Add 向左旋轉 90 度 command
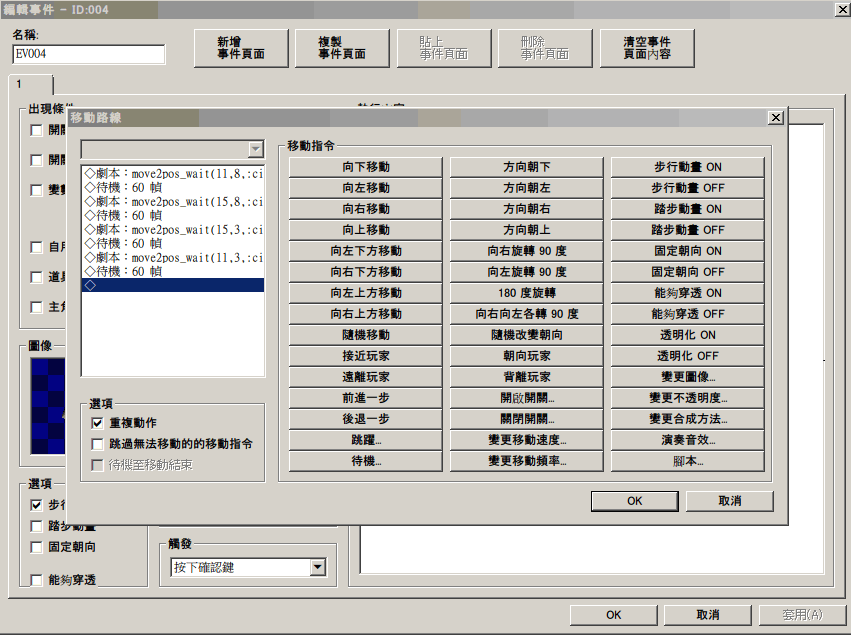851x635 pixels. [526, 272]
